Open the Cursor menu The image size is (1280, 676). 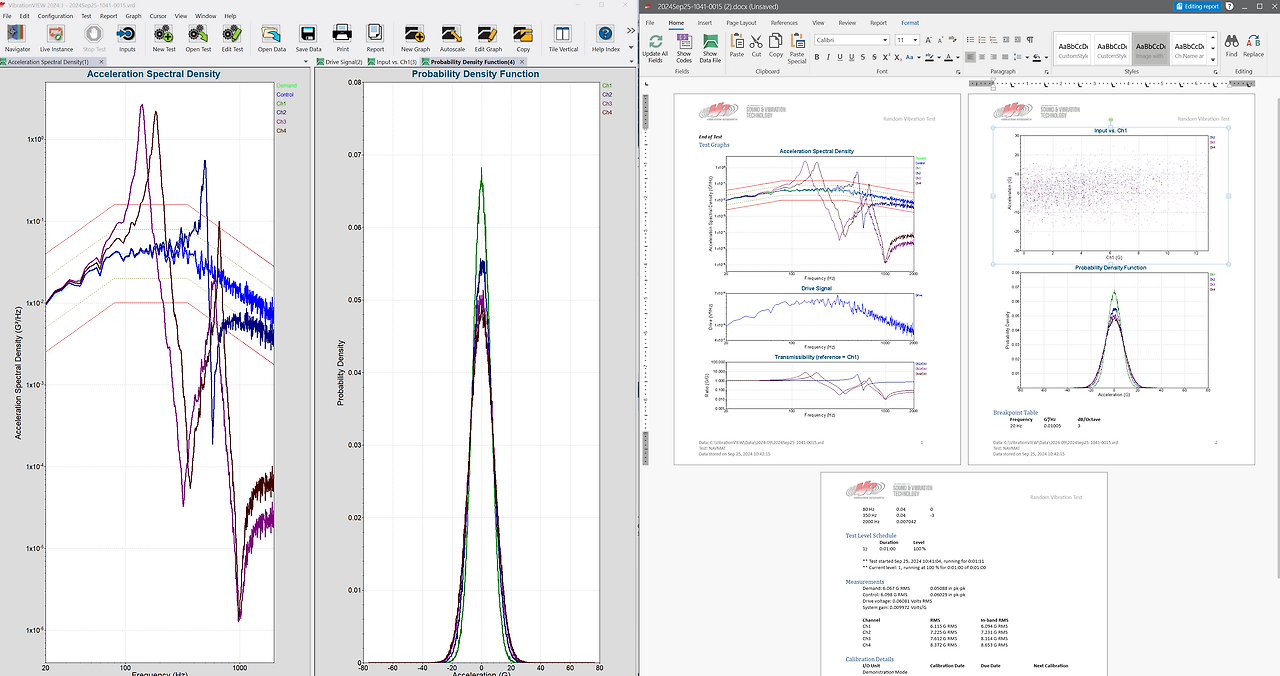(158, 16)
